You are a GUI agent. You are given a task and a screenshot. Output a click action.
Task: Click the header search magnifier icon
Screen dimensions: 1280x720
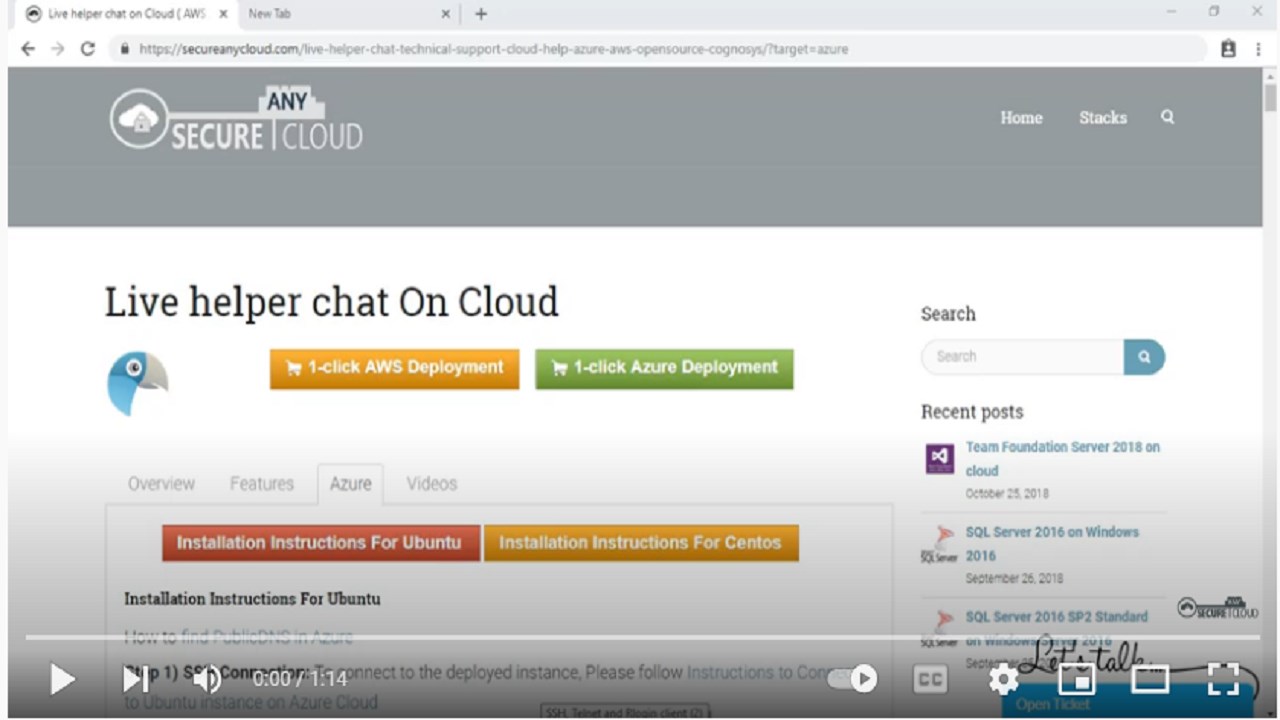(1167, 117)
